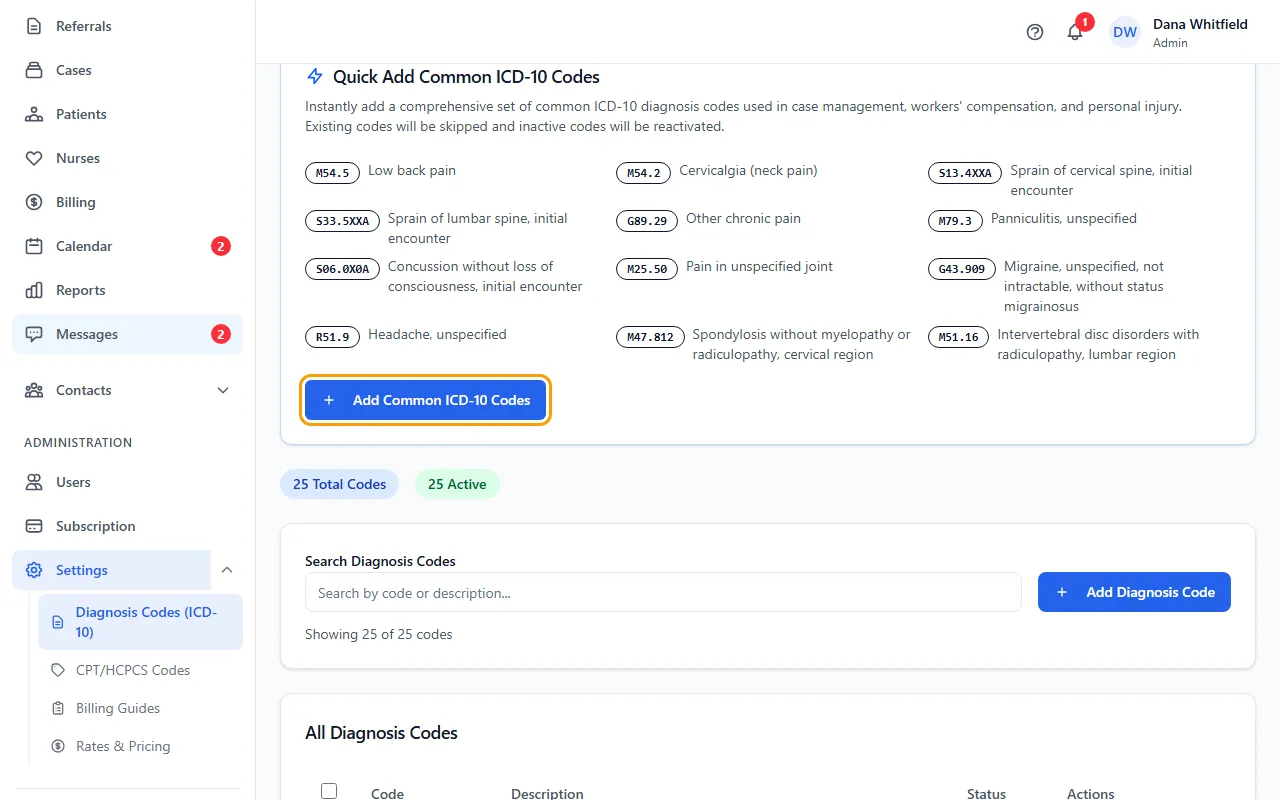Click the Patients person icon
1280x800 pixels.
pos(34,114)
